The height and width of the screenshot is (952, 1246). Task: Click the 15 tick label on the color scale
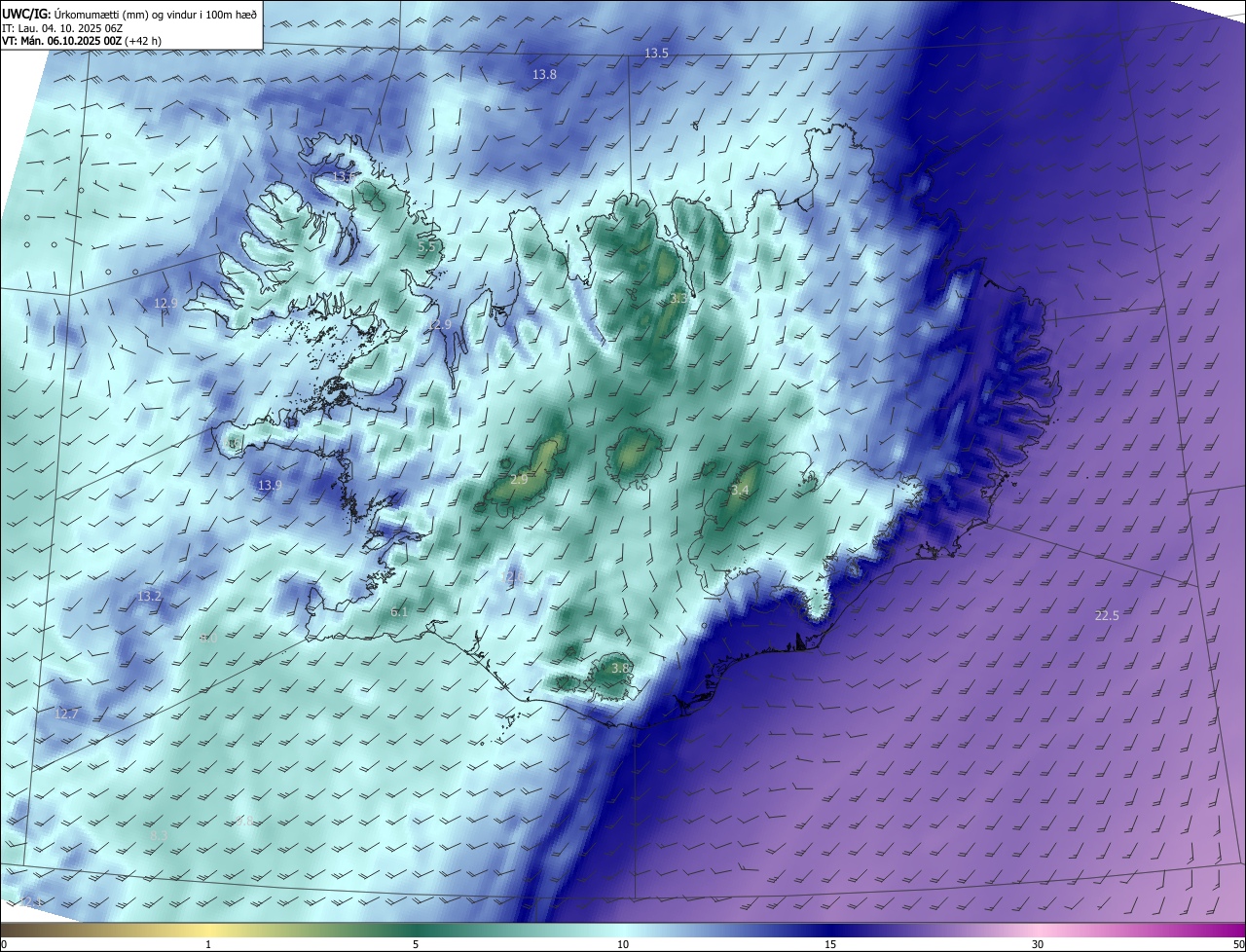830,944
